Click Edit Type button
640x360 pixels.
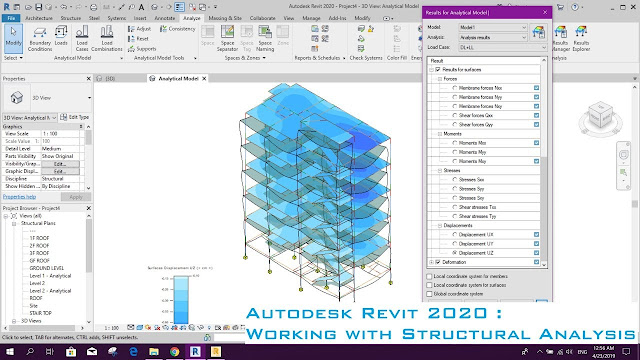pyautogui.click(x=75, y=117)
